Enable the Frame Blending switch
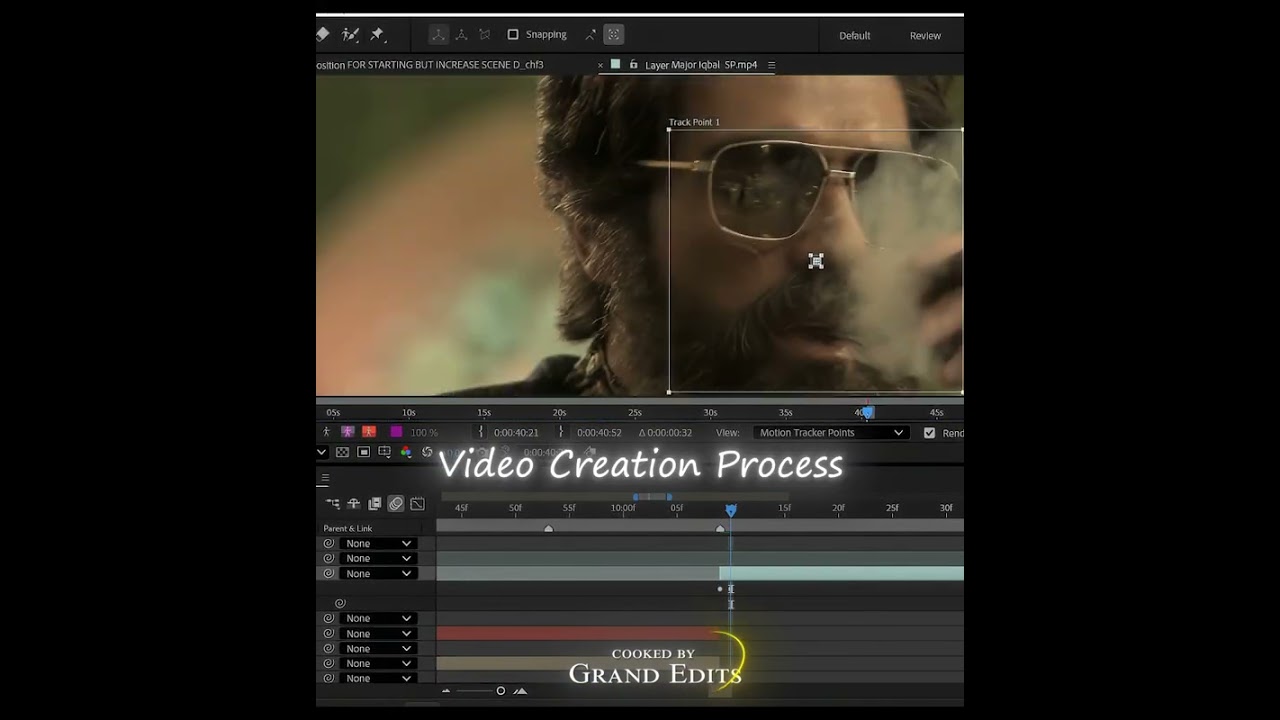1280x720 pixels. tap(375, 504)
